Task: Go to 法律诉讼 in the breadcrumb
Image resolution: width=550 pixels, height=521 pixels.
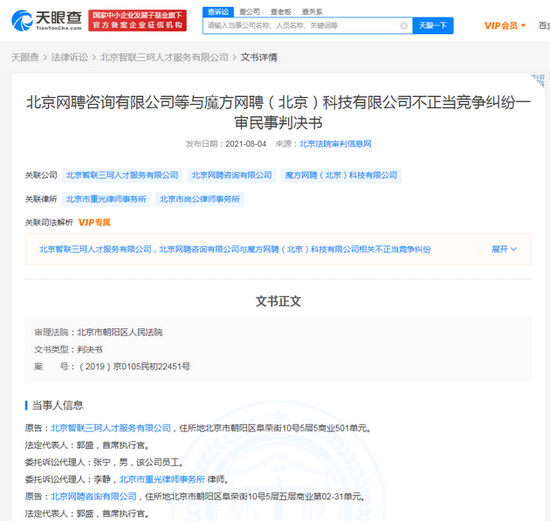Action: point(69,57)
